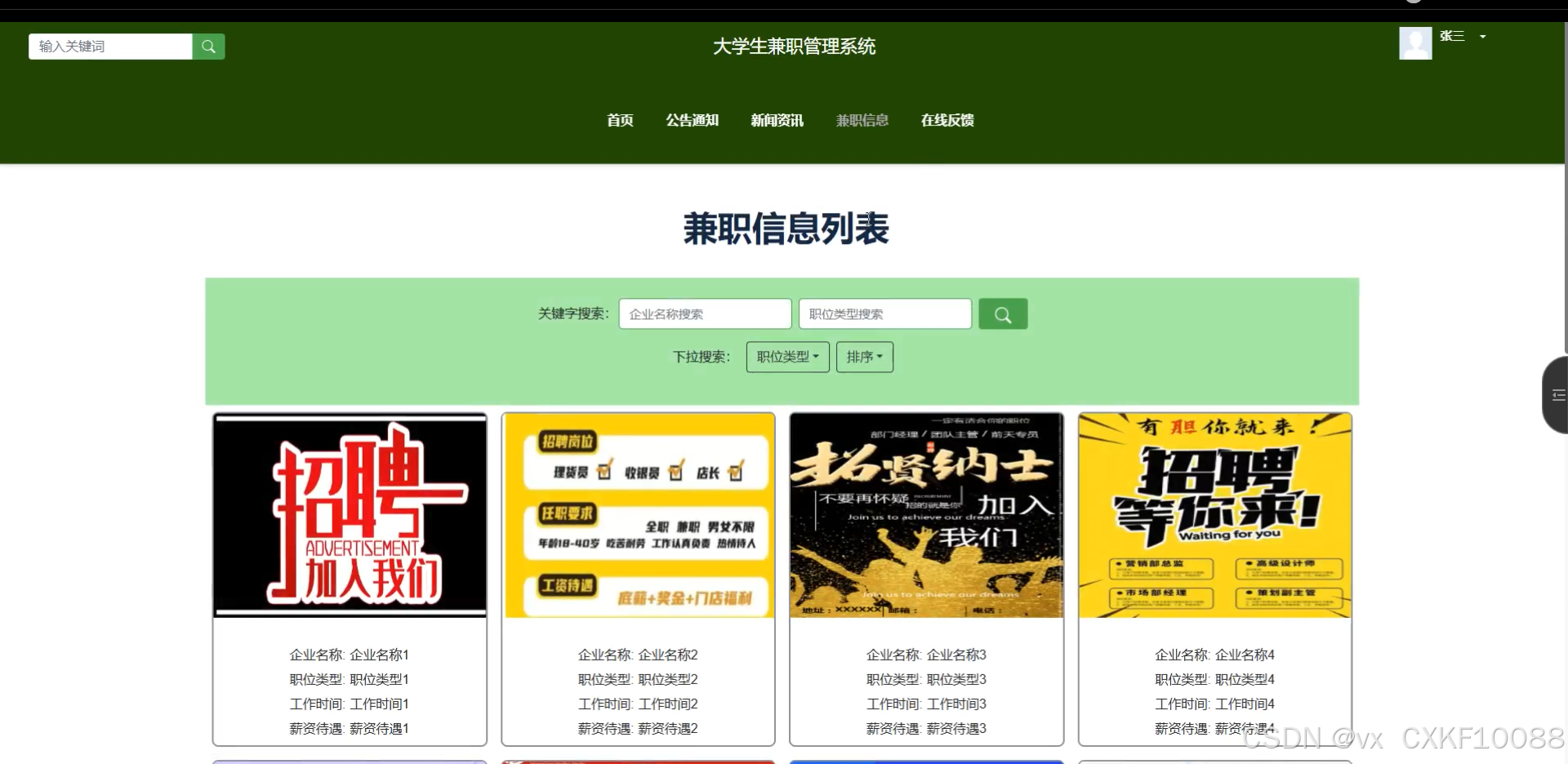Open the 招贤纳士 gold poster thumbnail
The image size is (1568, 764).
click(926, 515)
